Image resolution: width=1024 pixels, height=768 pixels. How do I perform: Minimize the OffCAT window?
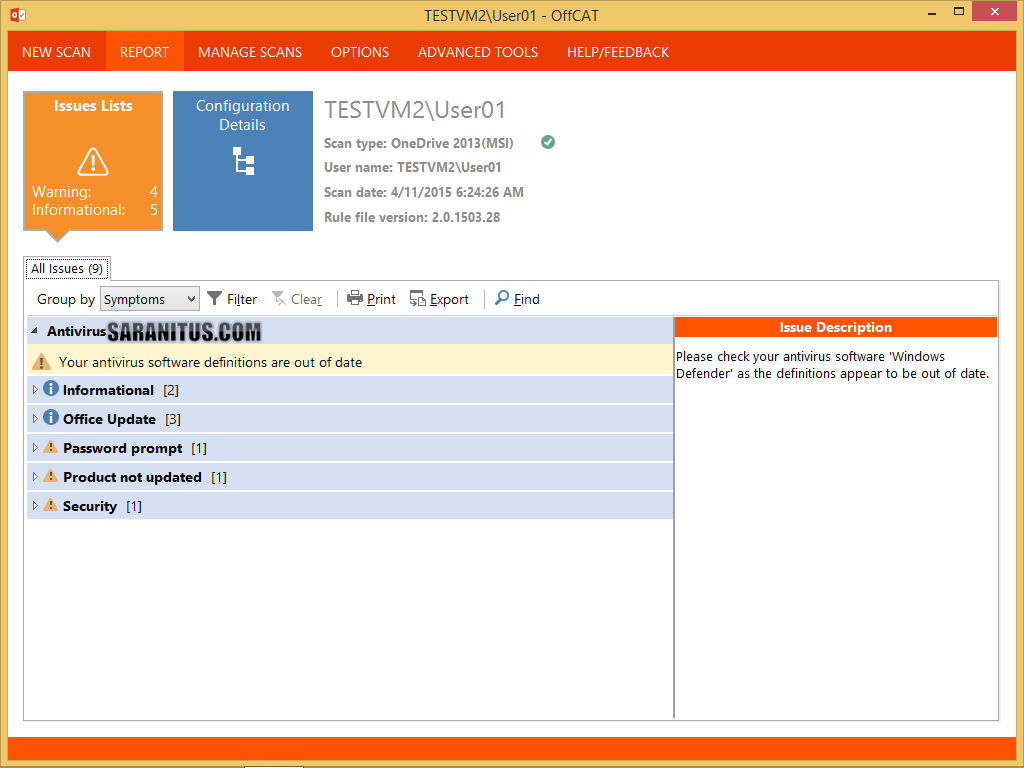(x=932, y=12)
